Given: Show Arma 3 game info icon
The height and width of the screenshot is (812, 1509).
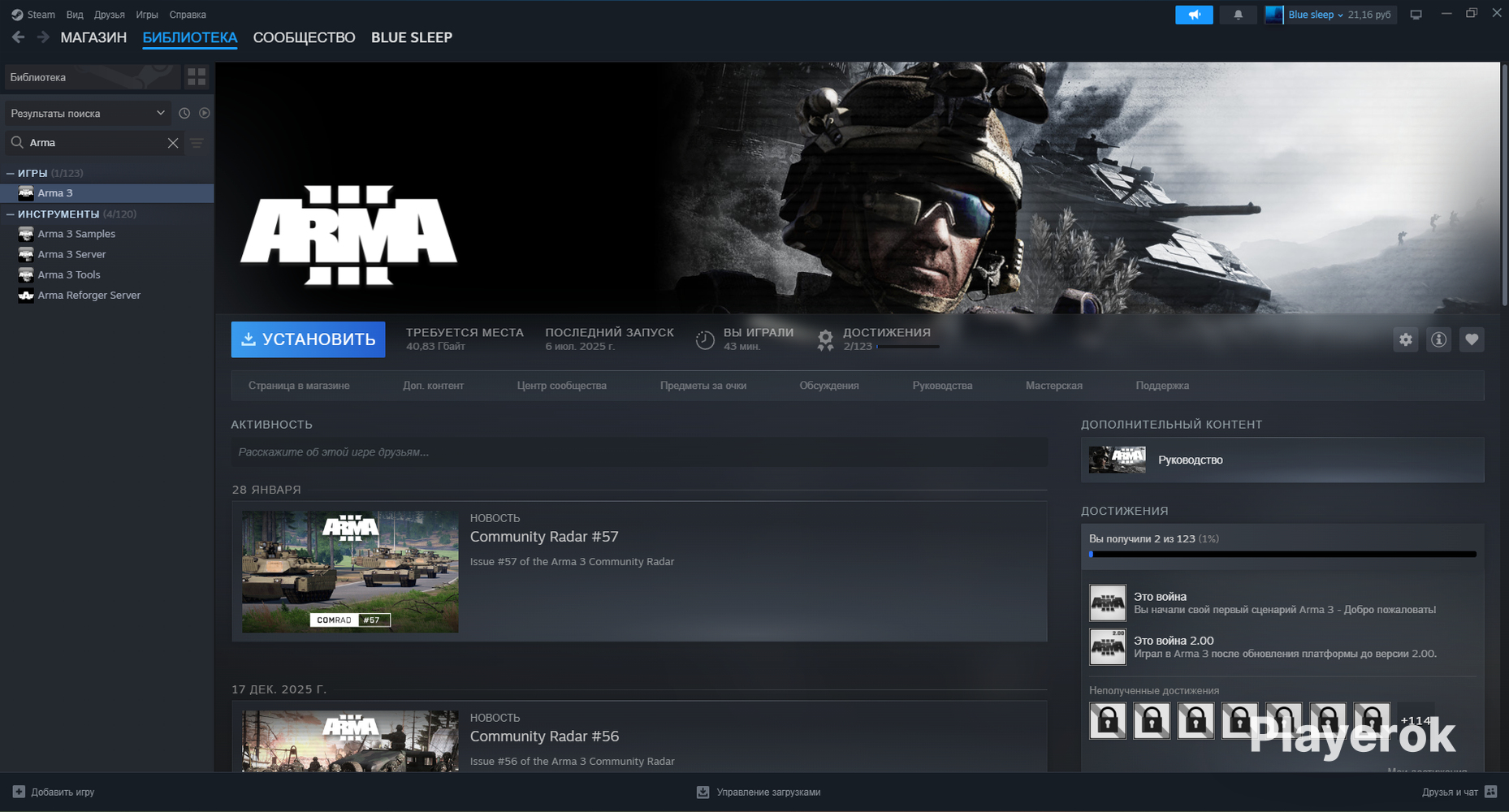Looking at the screenshot, I should tap(1438, 339).
